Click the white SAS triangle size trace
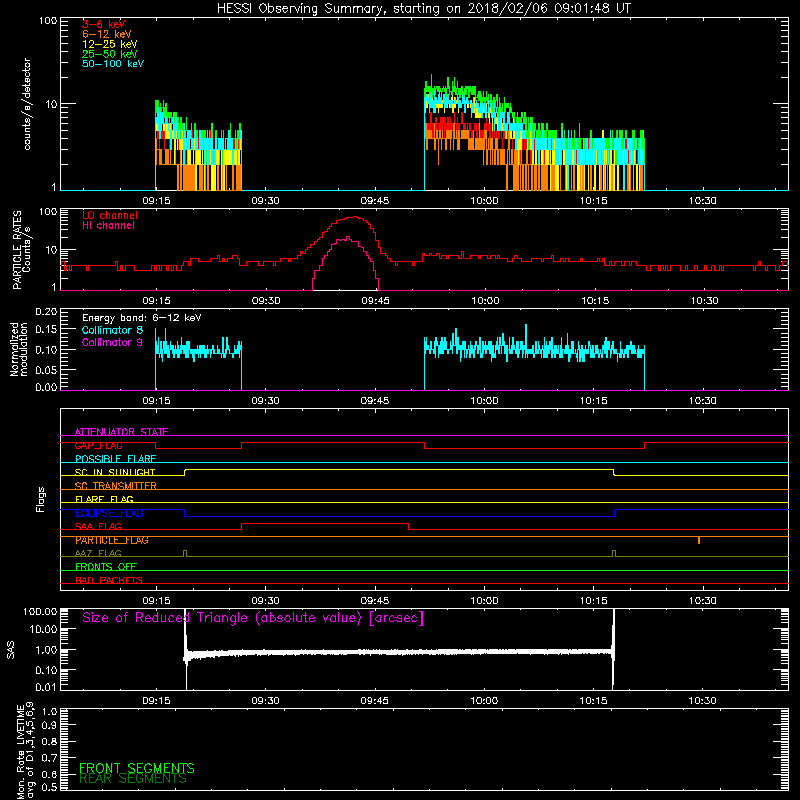 400,652
